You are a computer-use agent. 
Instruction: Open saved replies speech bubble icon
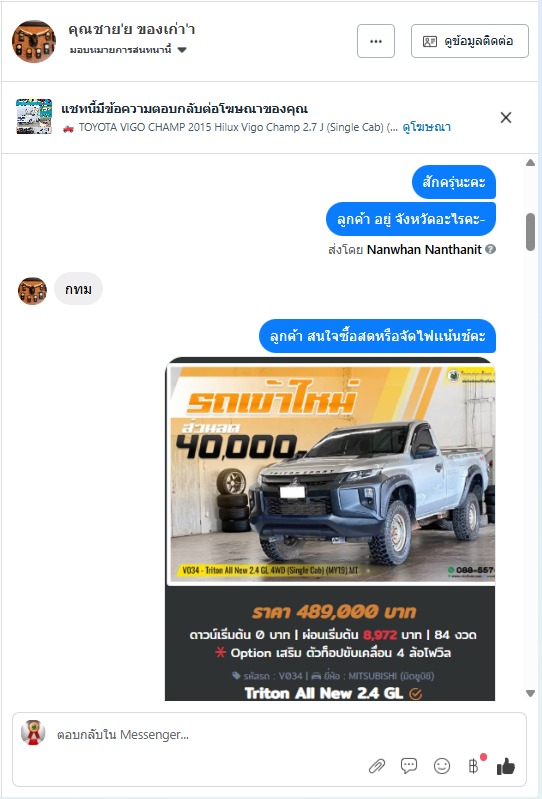click(x=409, y=765)
